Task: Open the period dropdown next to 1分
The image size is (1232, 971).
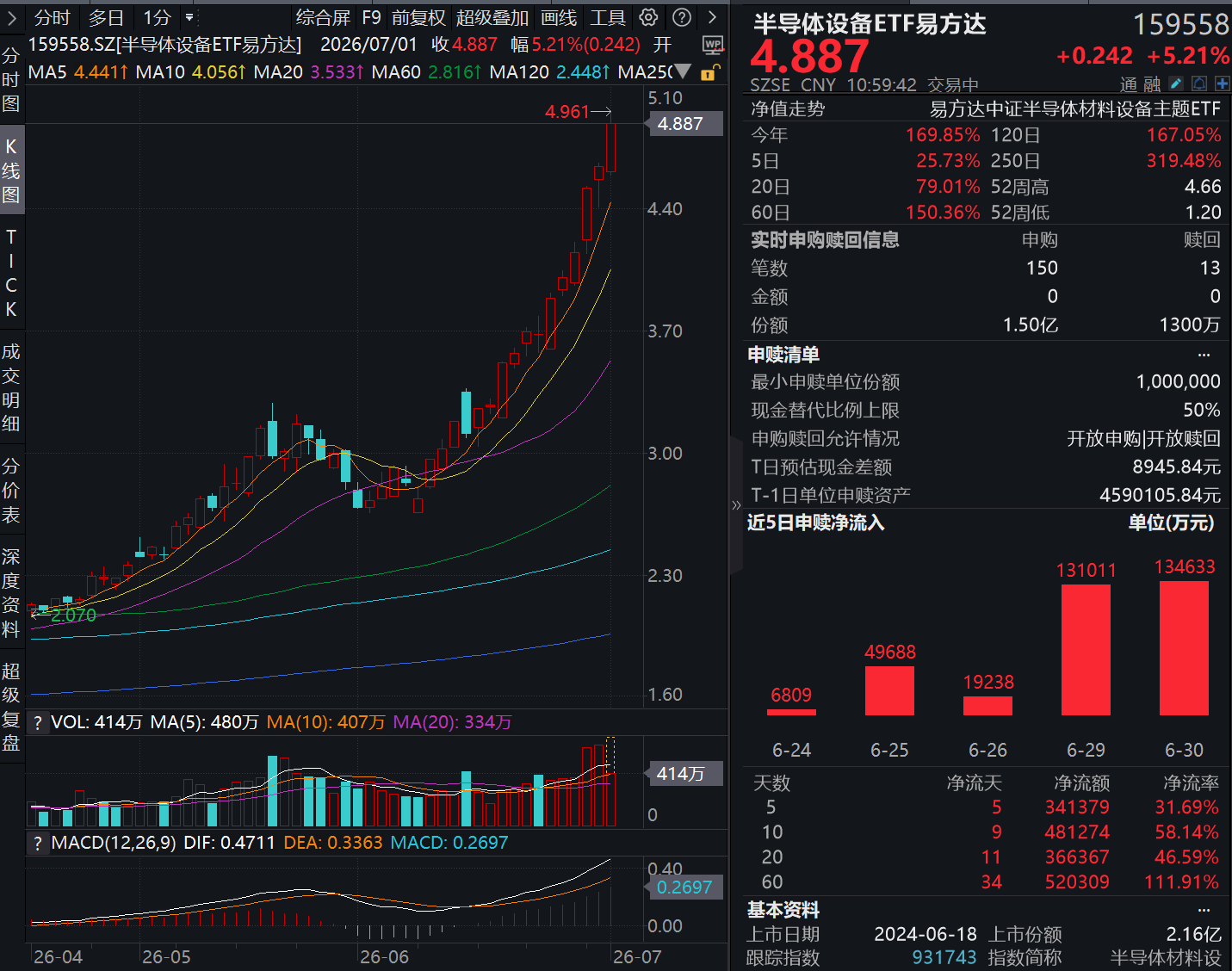Action: (x=190, y=17)
